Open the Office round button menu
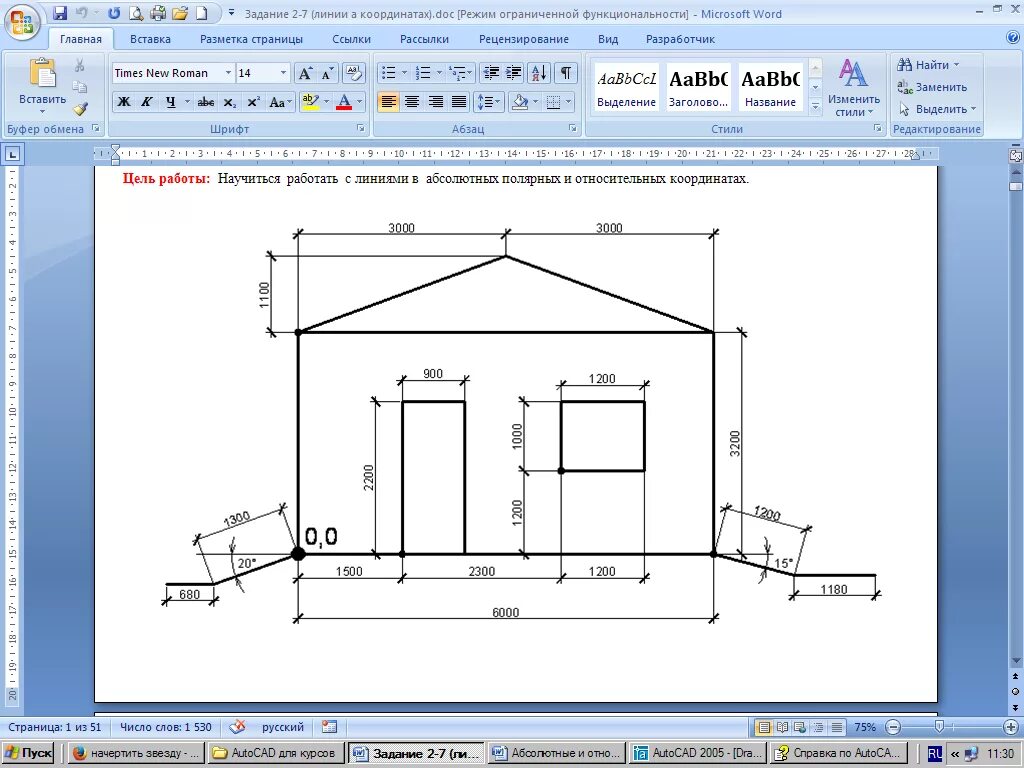1024x768 pixels. [22, 24]
